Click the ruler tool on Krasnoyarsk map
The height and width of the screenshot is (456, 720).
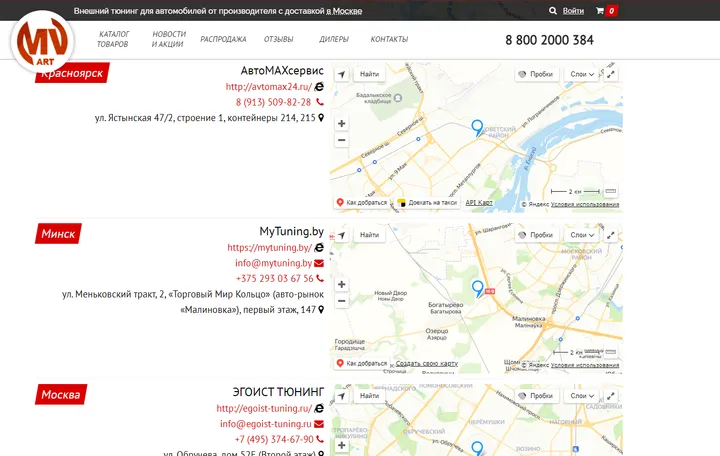click(610, 191)
